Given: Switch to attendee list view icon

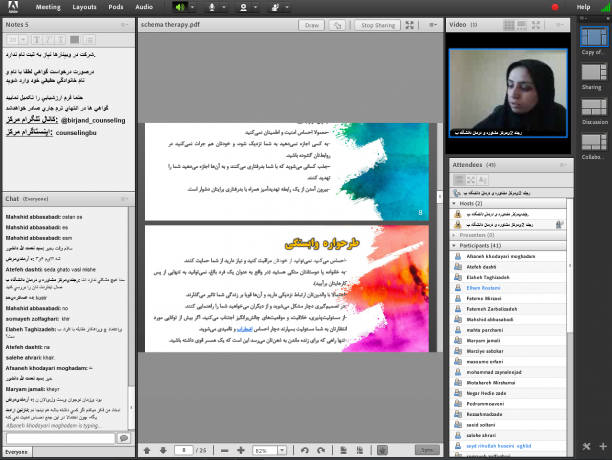Looking at the screenshot, I should (x=459, y=180).
